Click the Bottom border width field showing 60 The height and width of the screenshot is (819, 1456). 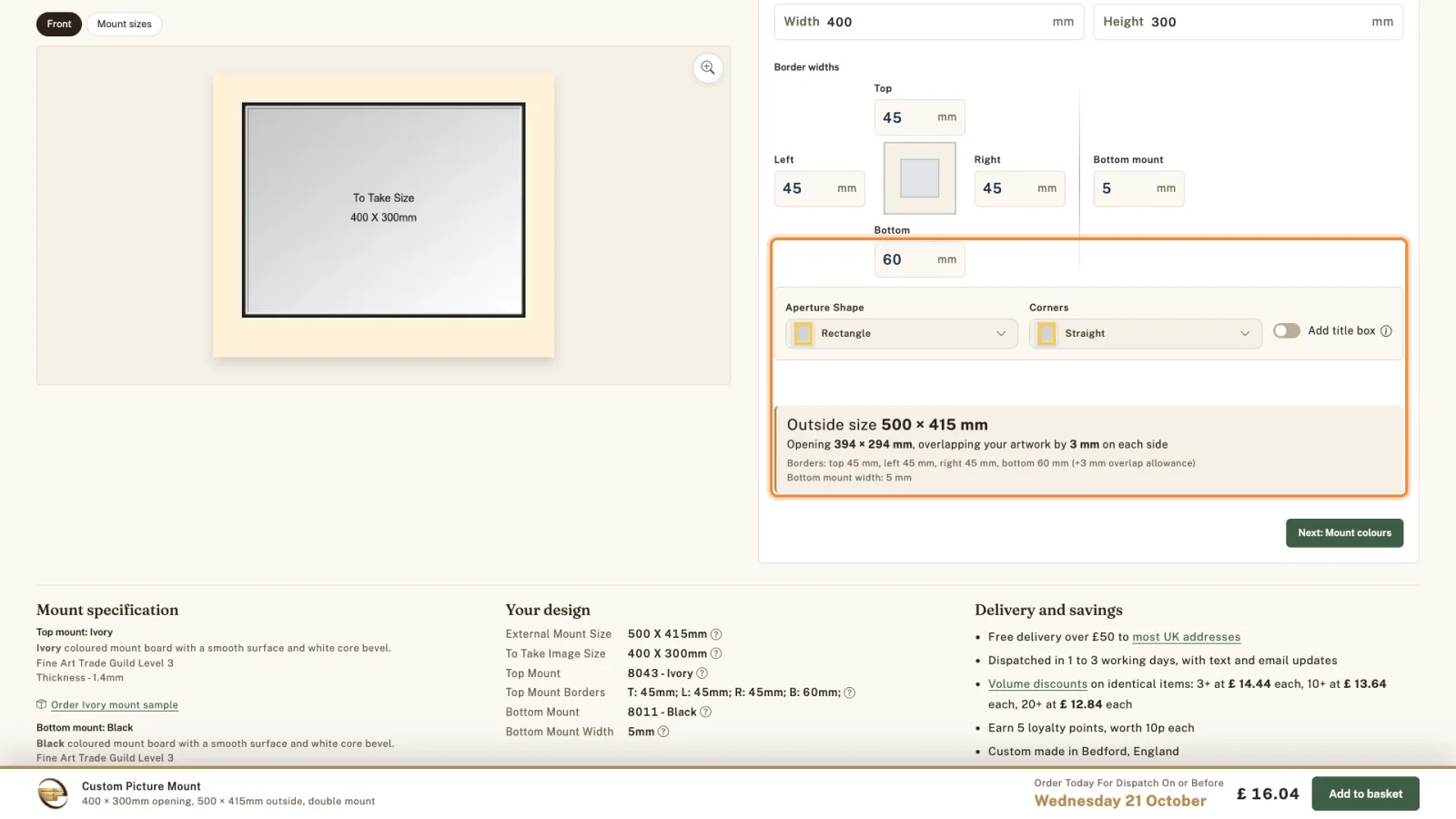point(919,259)
